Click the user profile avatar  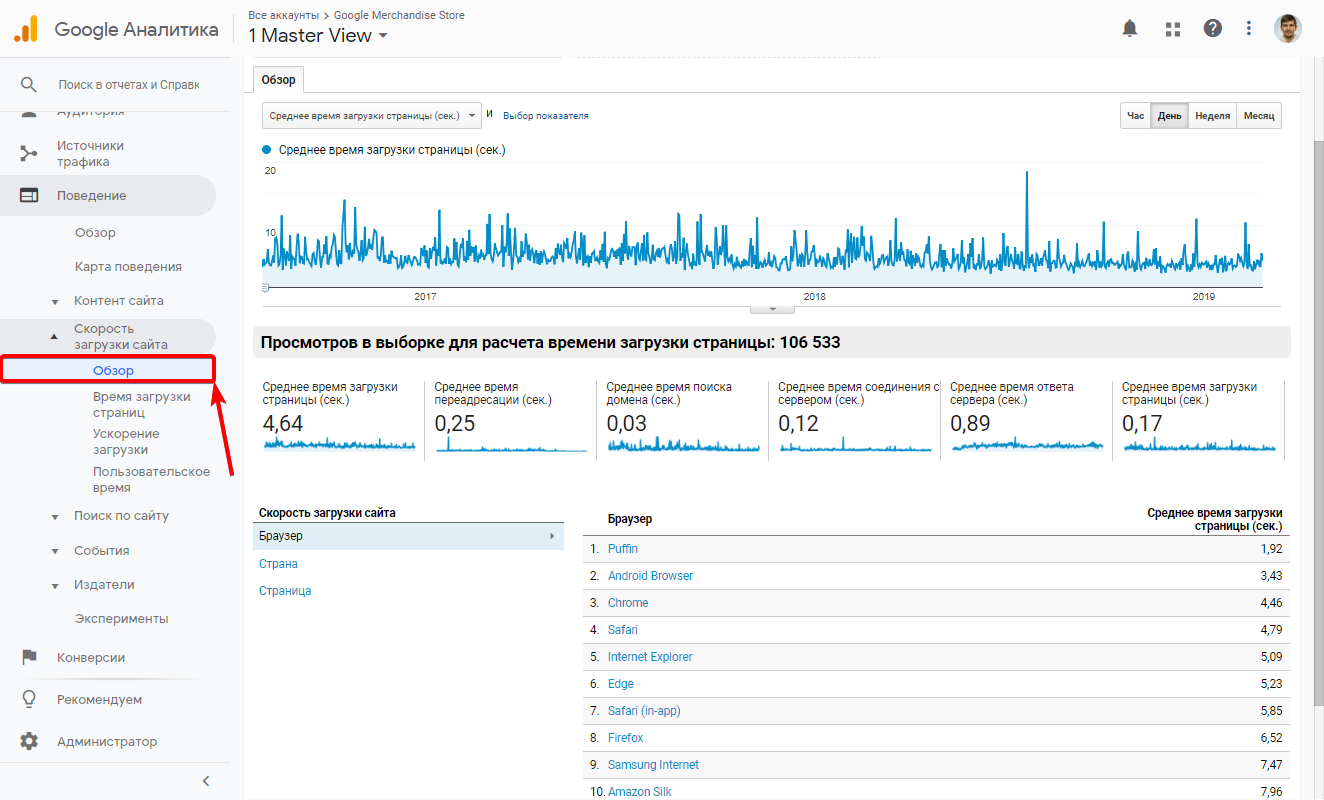click(x=1288, y=29)
